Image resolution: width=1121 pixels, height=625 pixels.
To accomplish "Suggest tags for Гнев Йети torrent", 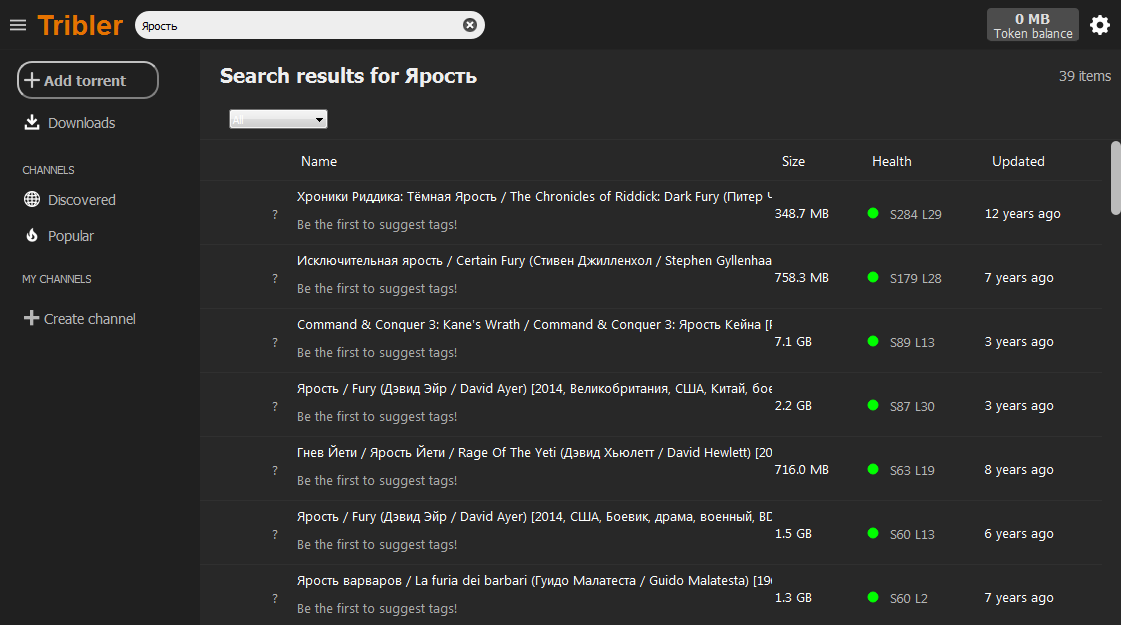I will (x=377, y=481).
